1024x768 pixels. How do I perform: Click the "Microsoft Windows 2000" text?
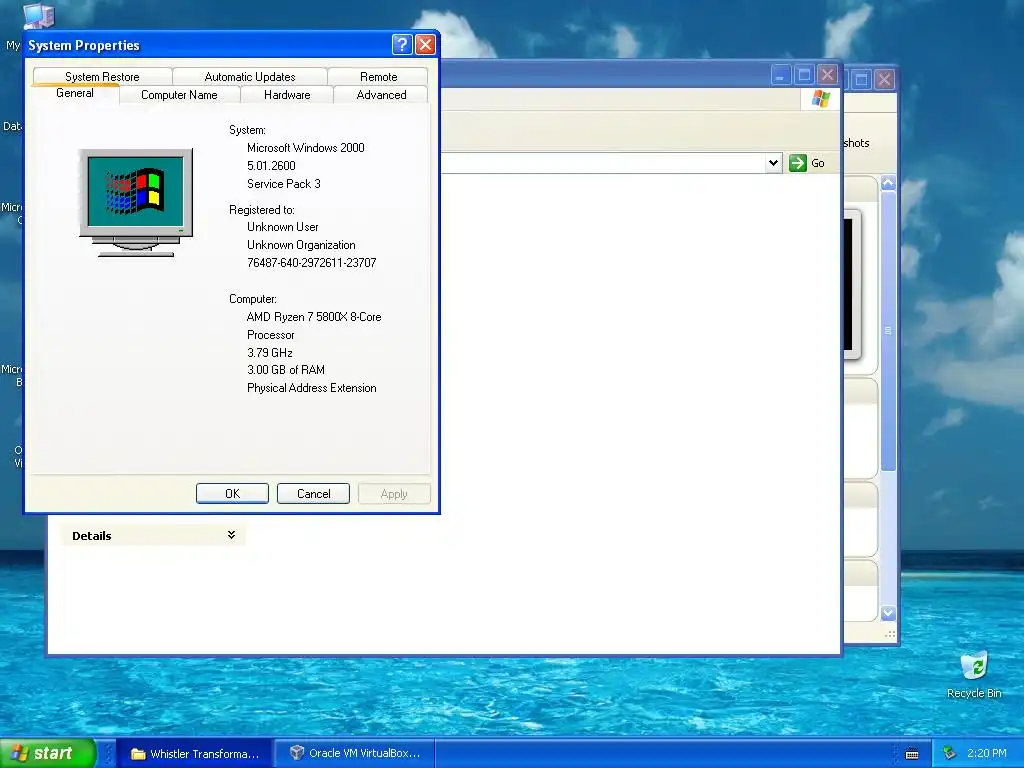click(306, 148)
